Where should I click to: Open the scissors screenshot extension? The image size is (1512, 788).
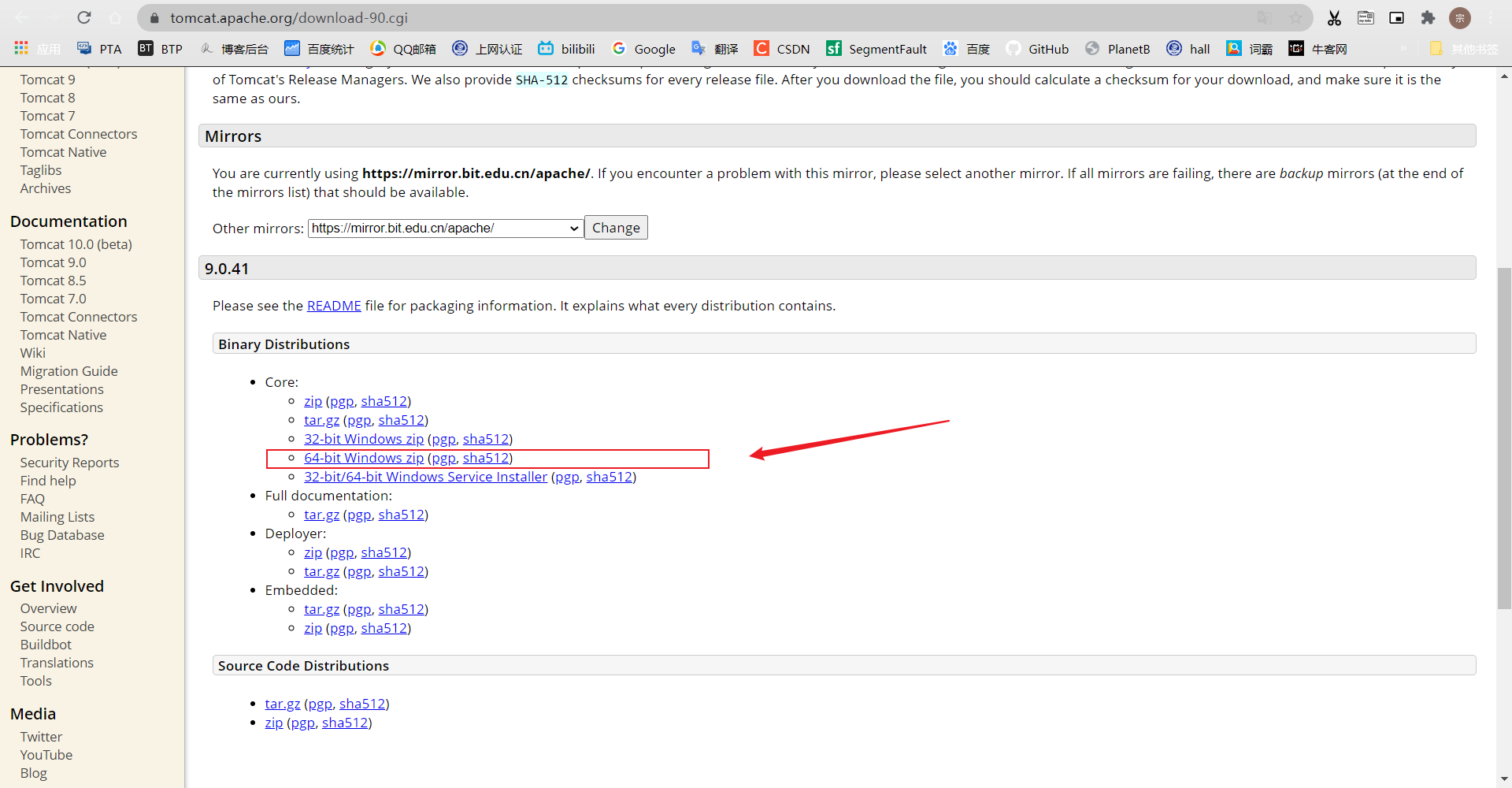pos(1334,17)
